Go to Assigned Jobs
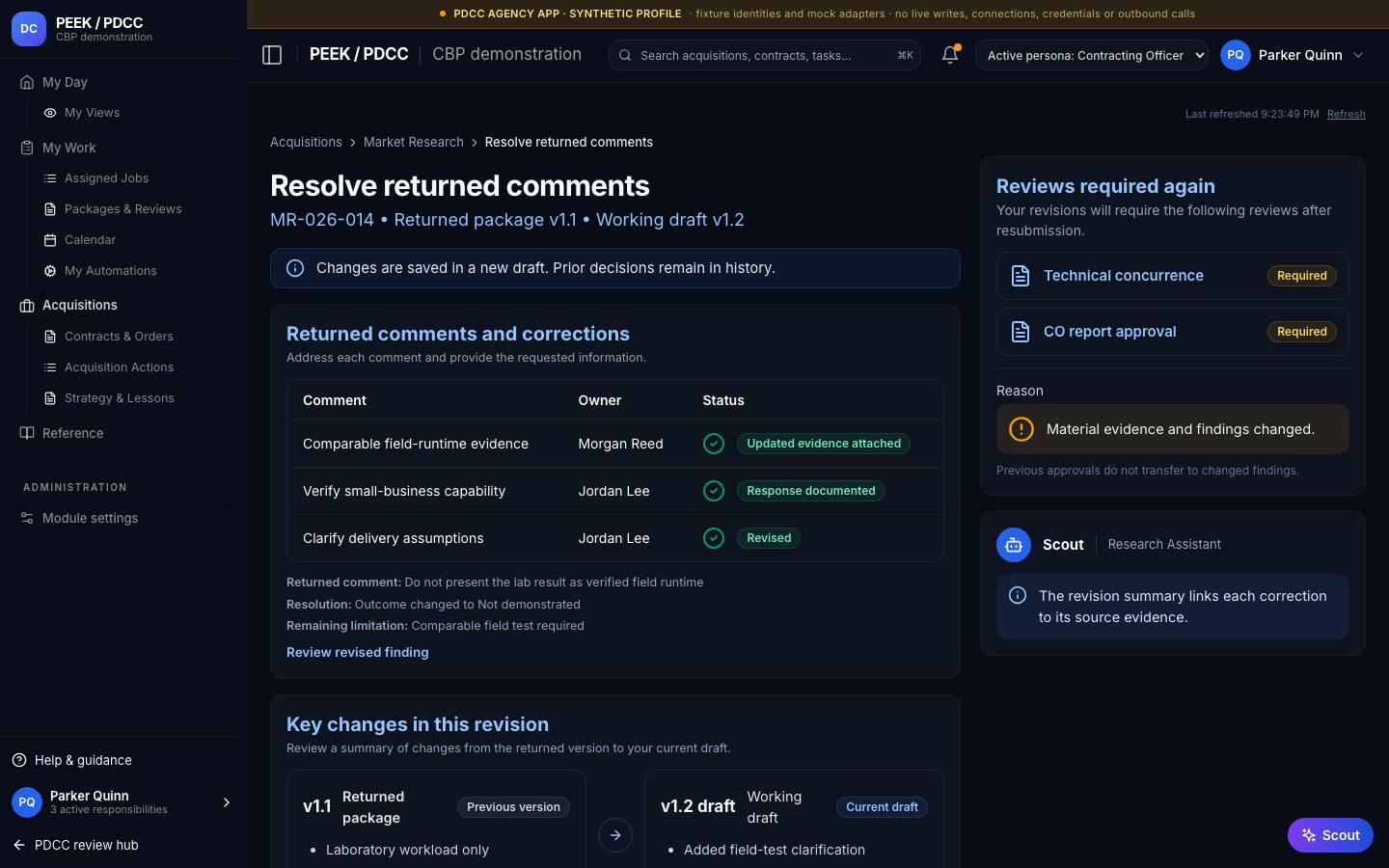The image size is (1389, 868). (106, 178)
